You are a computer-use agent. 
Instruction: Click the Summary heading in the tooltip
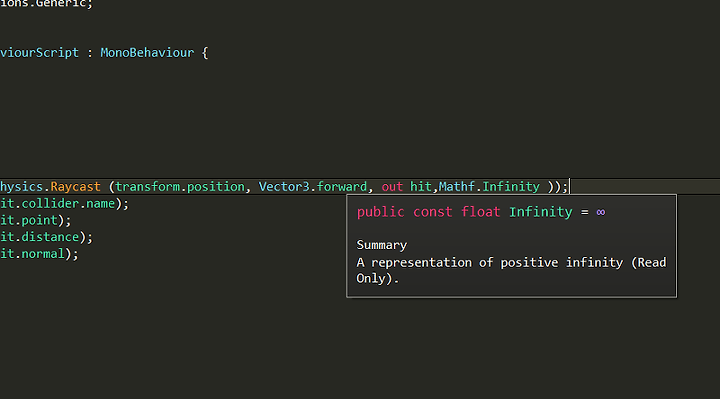382,245
